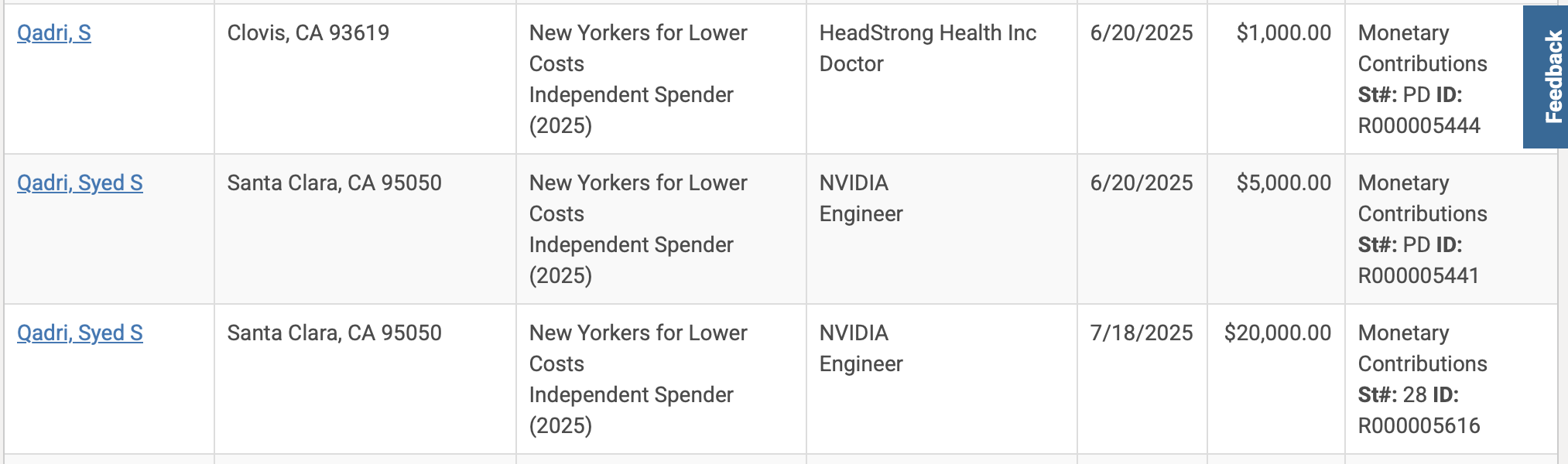Select the $20,000.00 contribution amount
The height and width of the screenshot is (464, 1568).
1277,333
